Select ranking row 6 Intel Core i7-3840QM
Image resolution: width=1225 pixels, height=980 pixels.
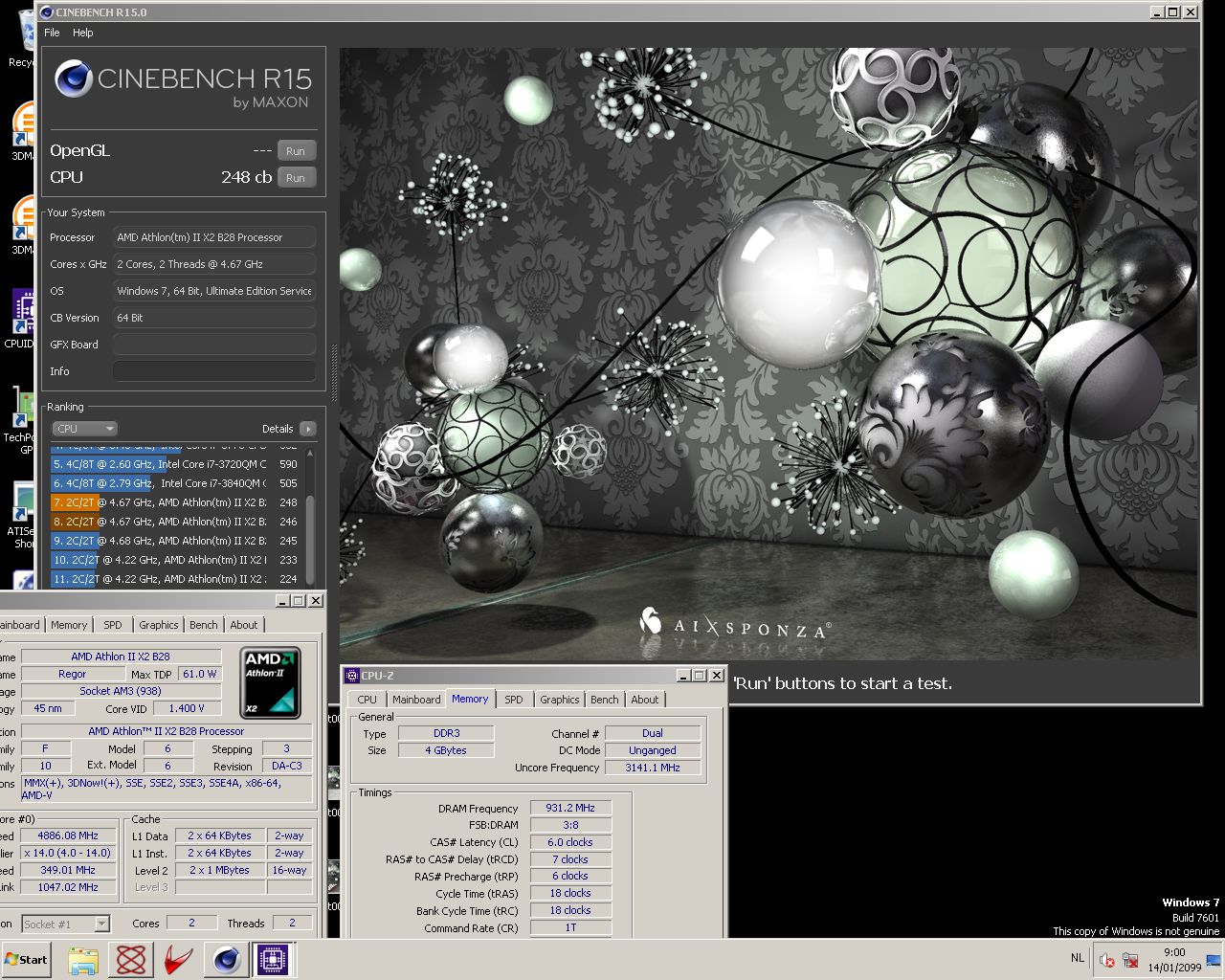coord(176,483)
